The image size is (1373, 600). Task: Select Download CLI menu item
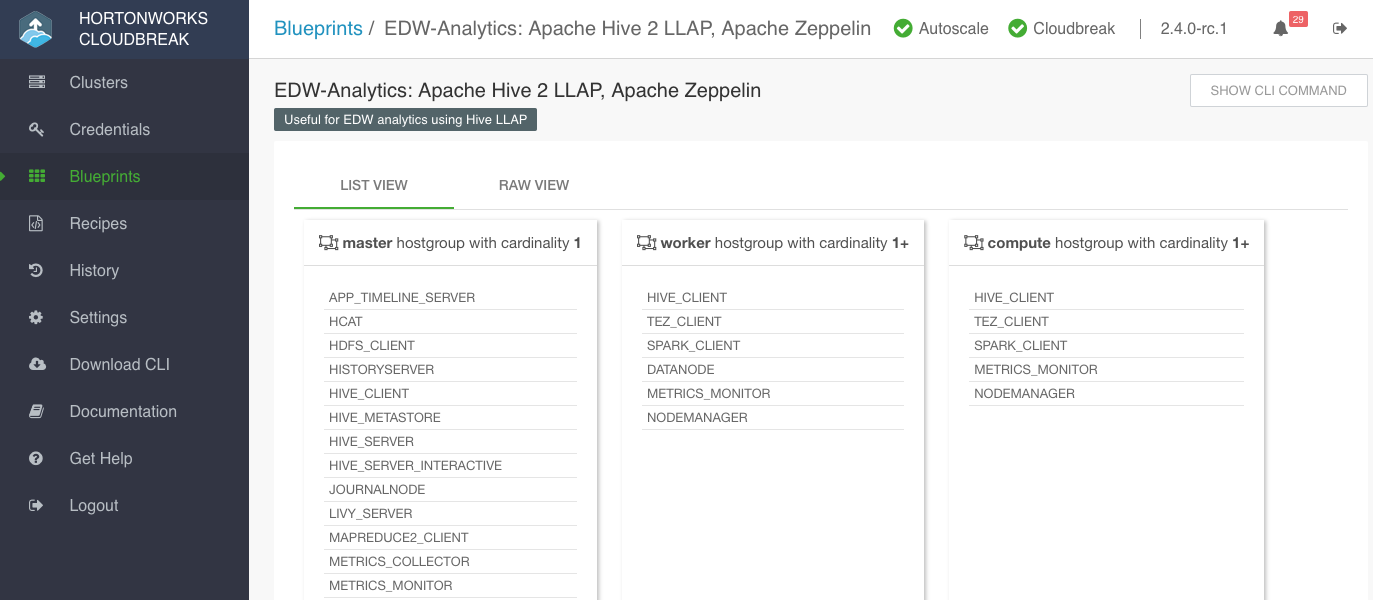124,364
